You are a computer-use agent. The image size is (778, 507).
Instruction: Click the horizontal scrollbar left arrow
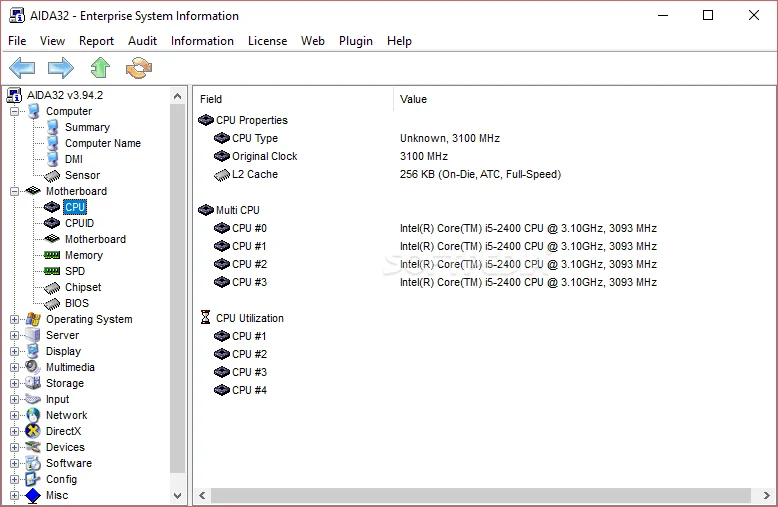click(202, 495)
